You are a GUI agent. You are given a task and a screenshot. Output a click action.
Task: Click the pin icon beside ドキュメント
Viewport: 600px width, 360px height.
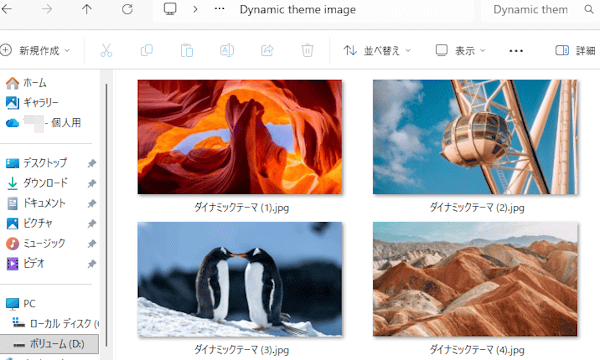pos(91,204)
